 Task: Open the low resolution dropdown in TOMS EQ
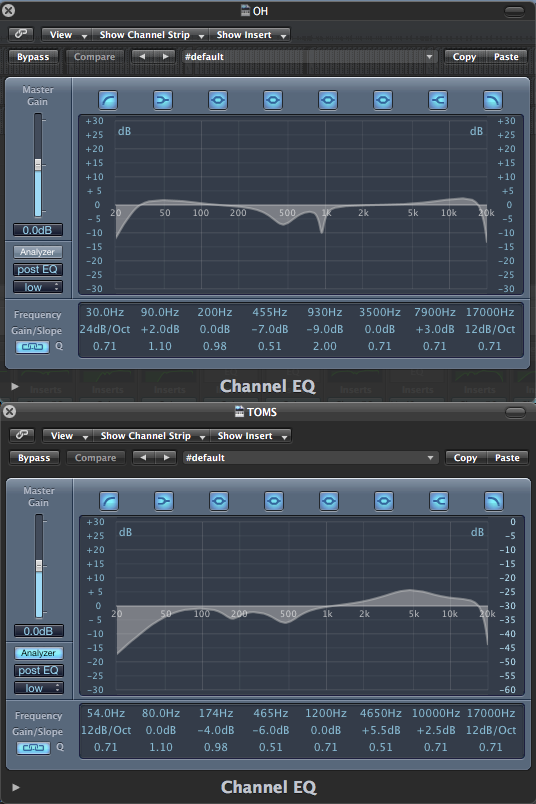pyautogui.click(x=38, y=688)
